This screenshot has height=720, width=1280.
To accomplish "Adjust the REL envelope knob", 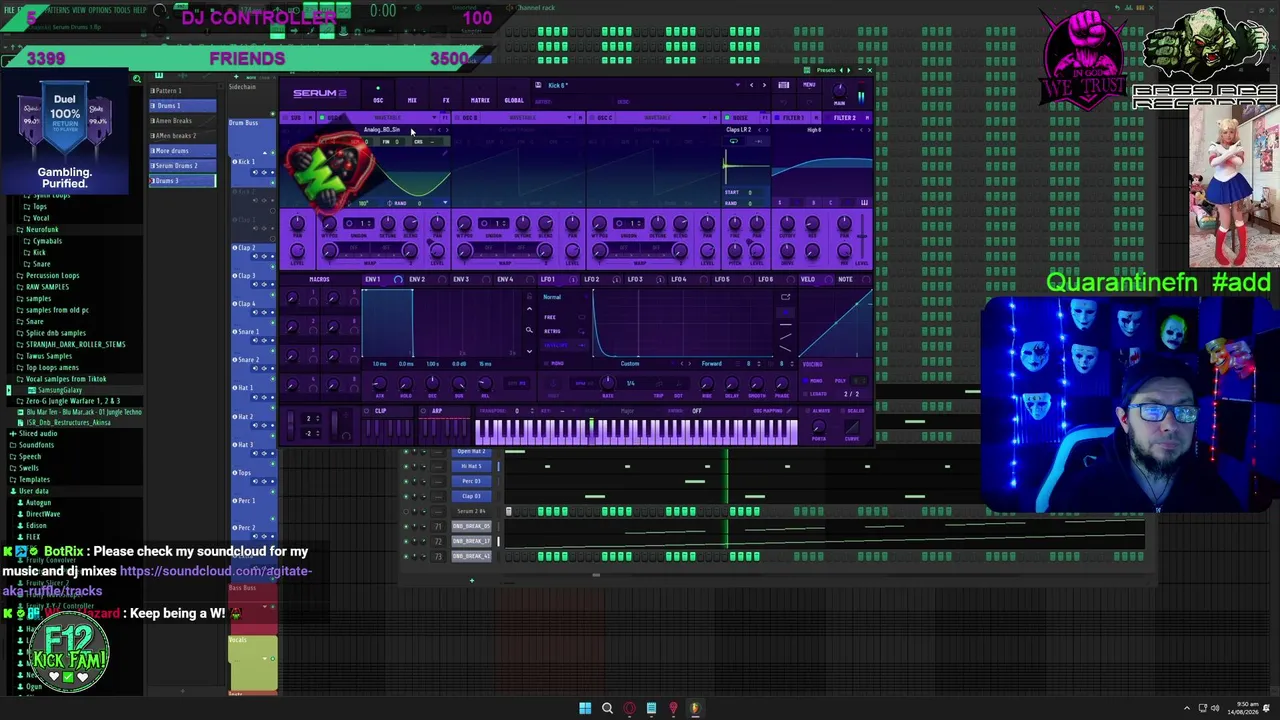I will [486, 384].
